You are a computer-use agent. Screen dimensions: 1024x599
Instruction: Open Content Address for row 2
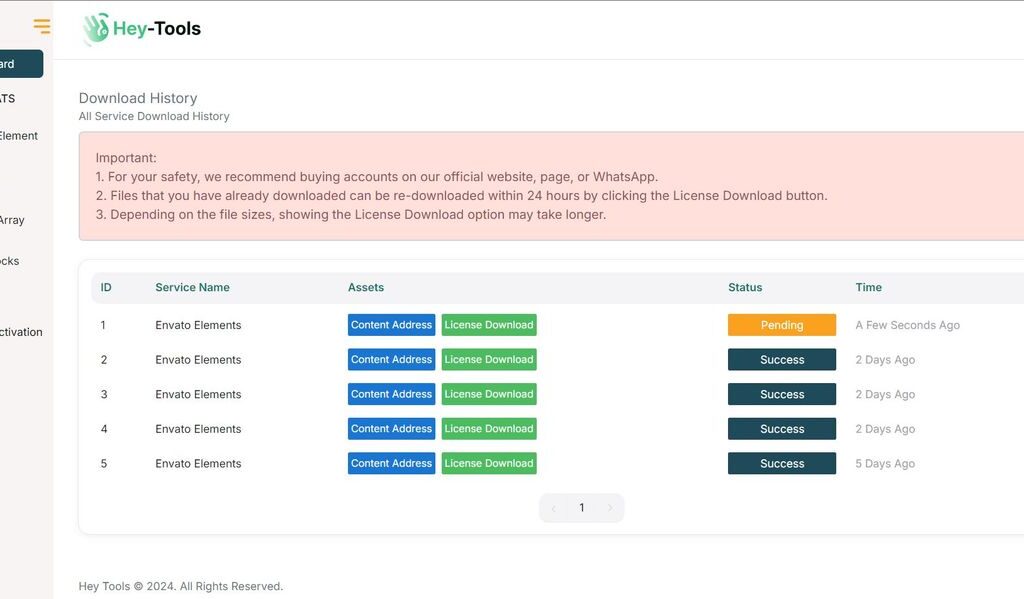click(x=391, y=359)
